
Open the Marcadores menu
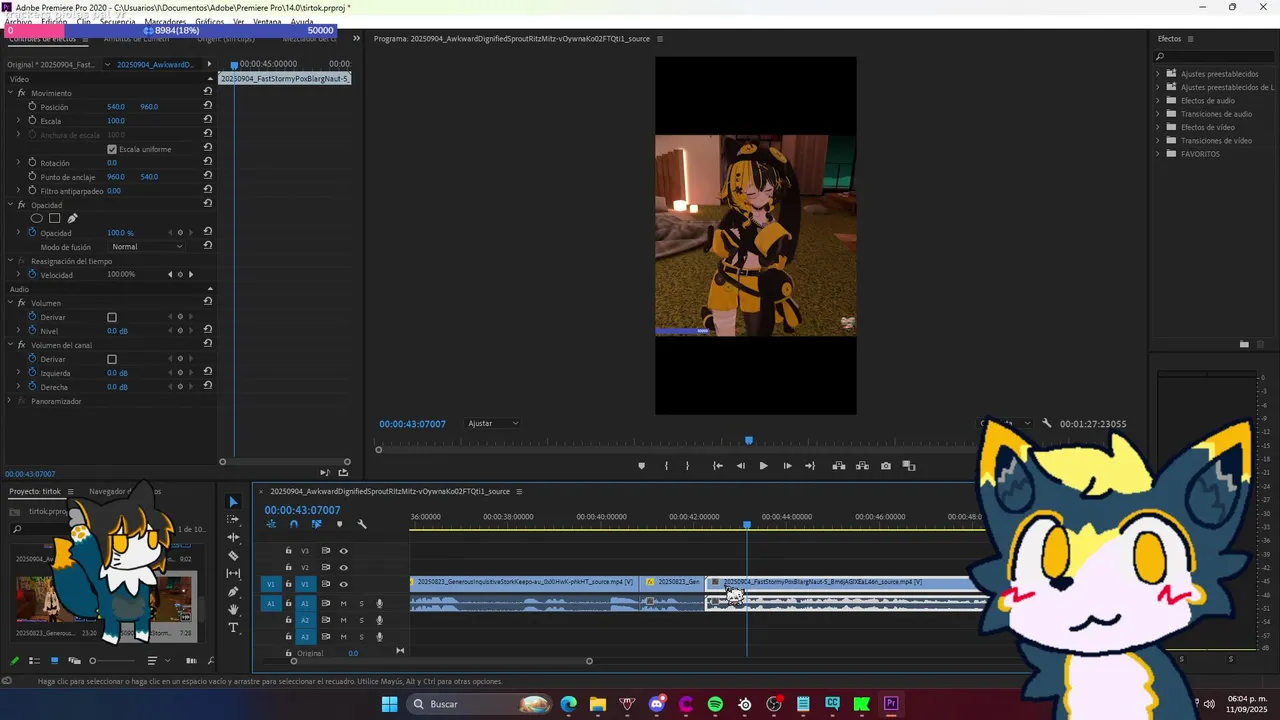click(x=165, y=21)
